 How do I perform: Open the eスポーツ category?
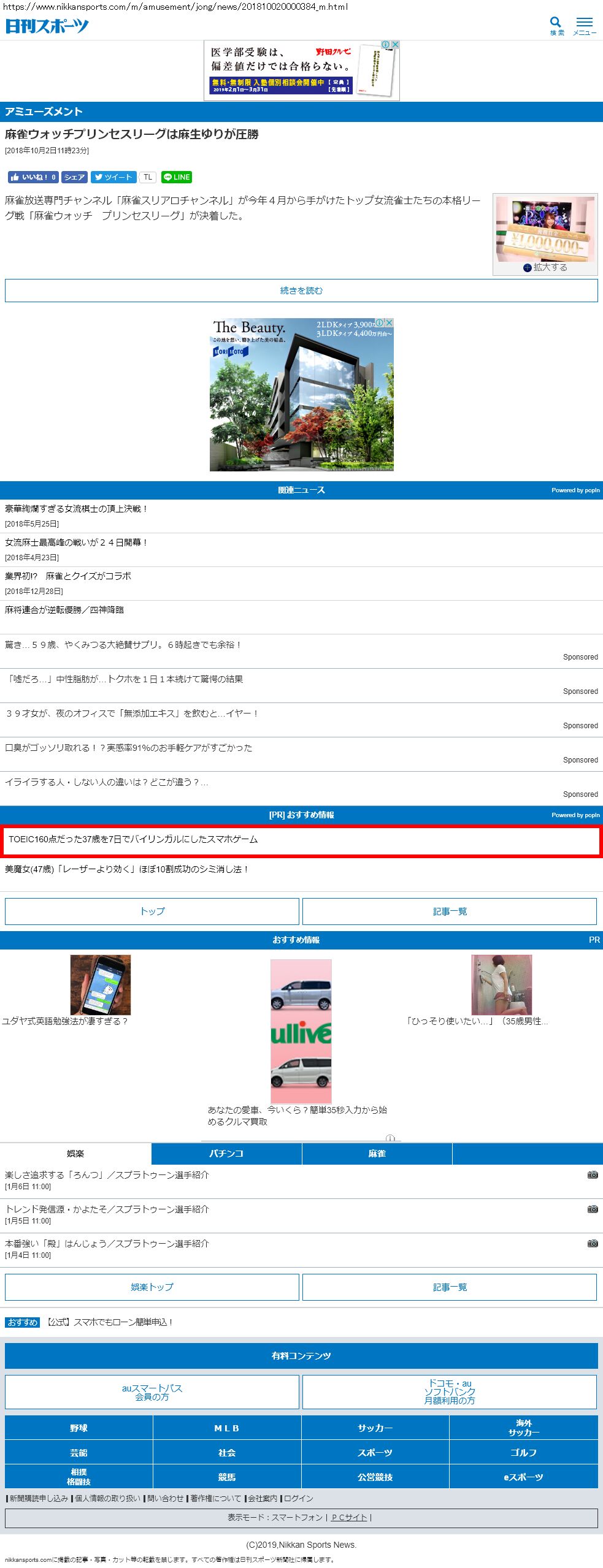[x=523, y=1477]
